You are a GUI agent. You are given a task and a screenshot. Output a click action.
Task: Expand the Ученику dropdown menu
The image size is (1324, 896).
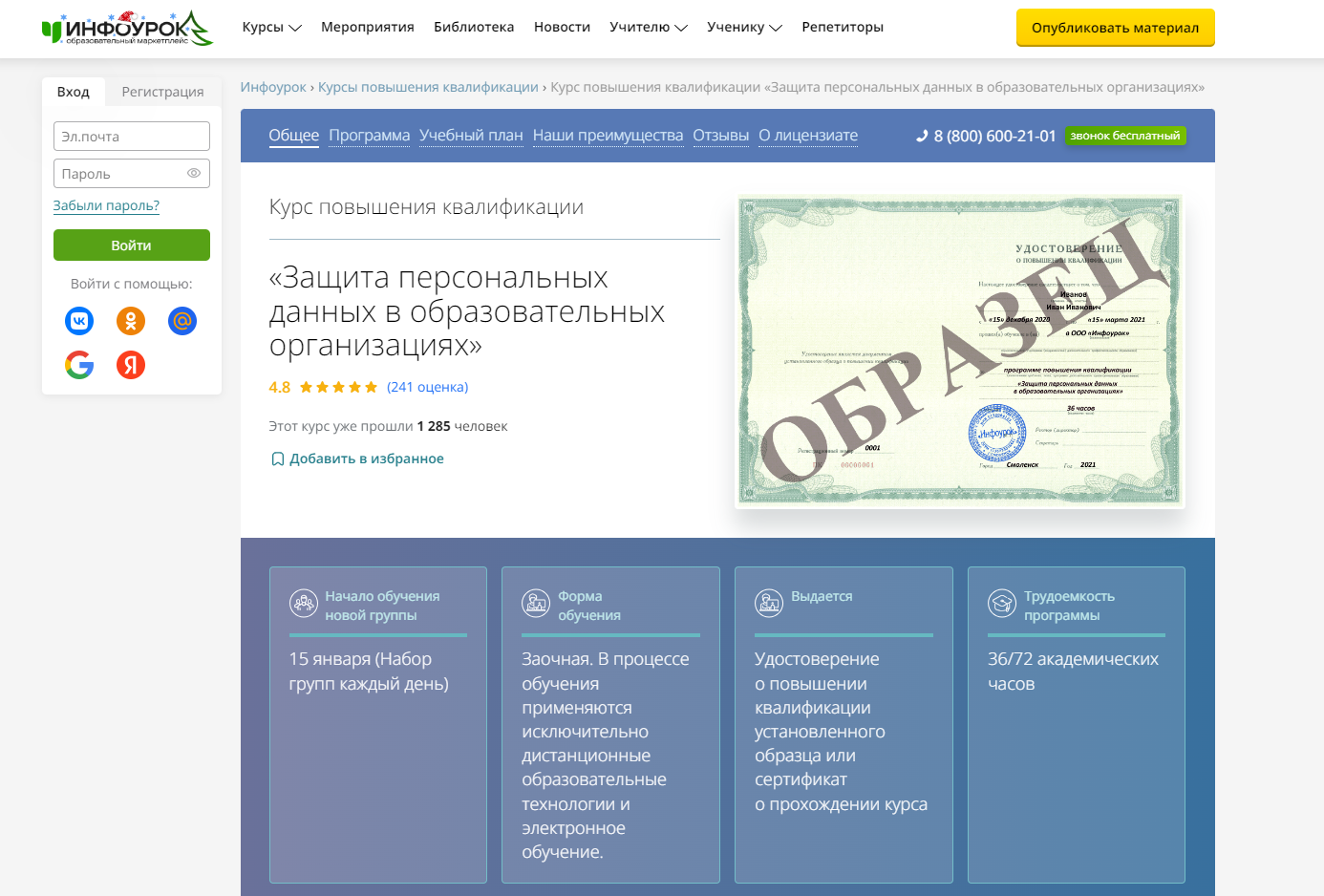click(x=744, y=27)
